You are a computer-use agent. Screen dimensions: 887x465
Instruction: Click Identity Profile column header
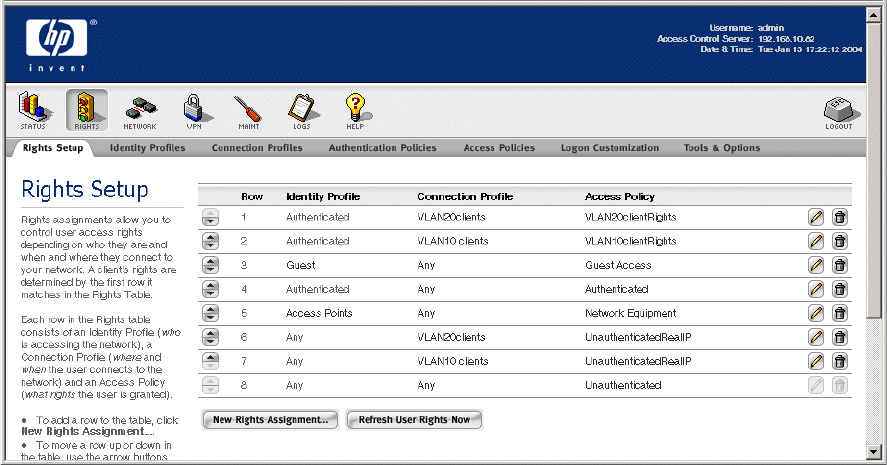(x=323, y=197)
